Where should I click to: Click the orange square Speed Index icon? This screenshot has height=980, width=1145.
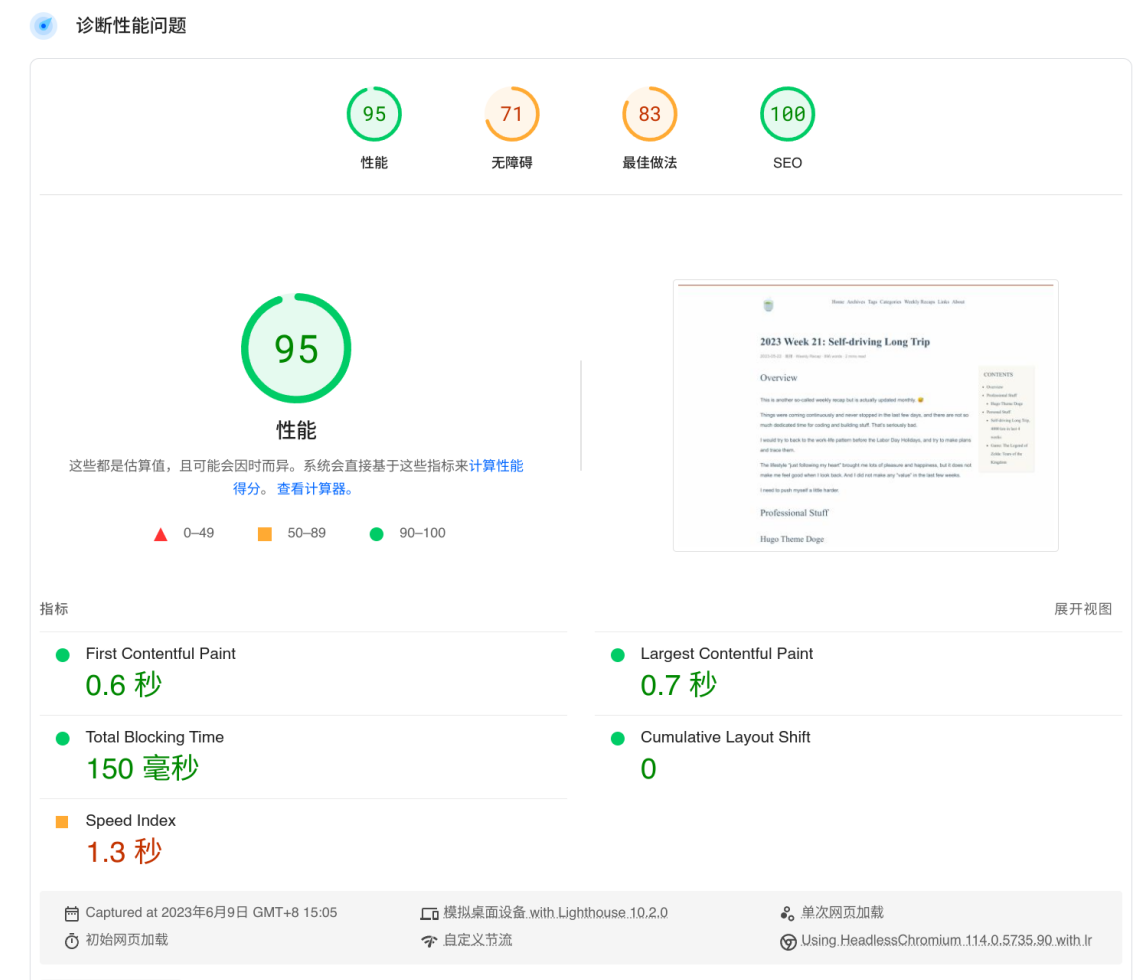[62, 822]
